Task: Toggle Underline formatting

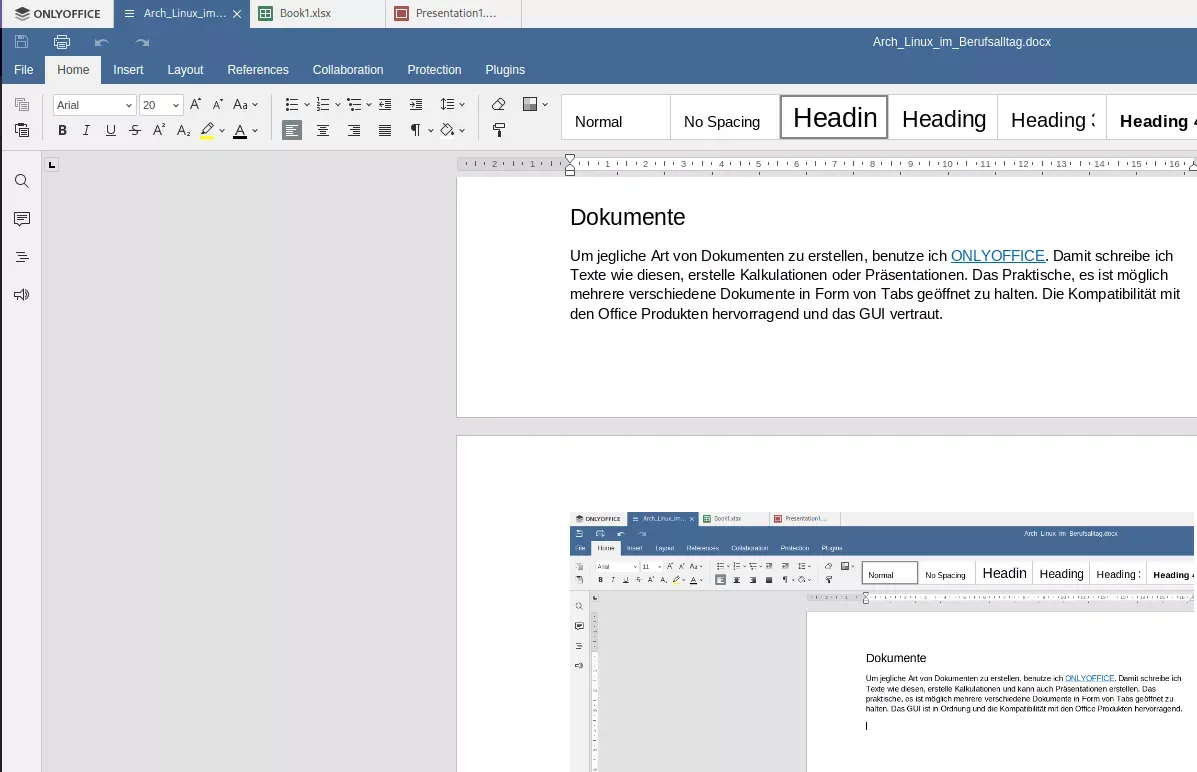Action: click(x=111, y=131)
